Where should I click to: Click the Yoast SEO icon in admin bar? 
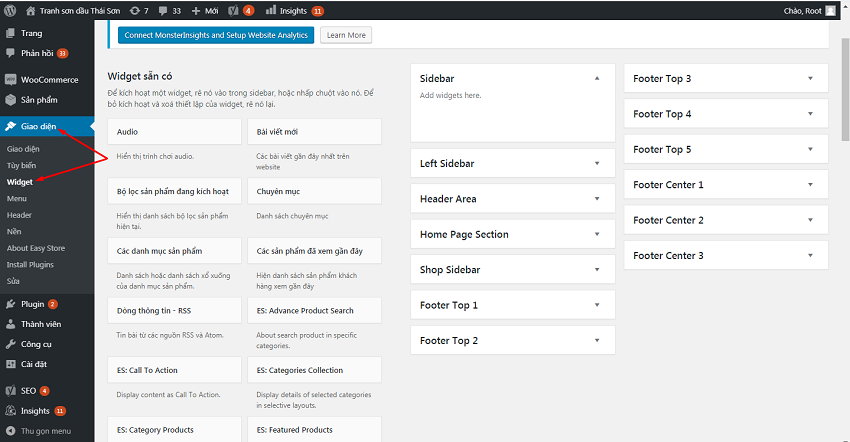coord(233,11)
